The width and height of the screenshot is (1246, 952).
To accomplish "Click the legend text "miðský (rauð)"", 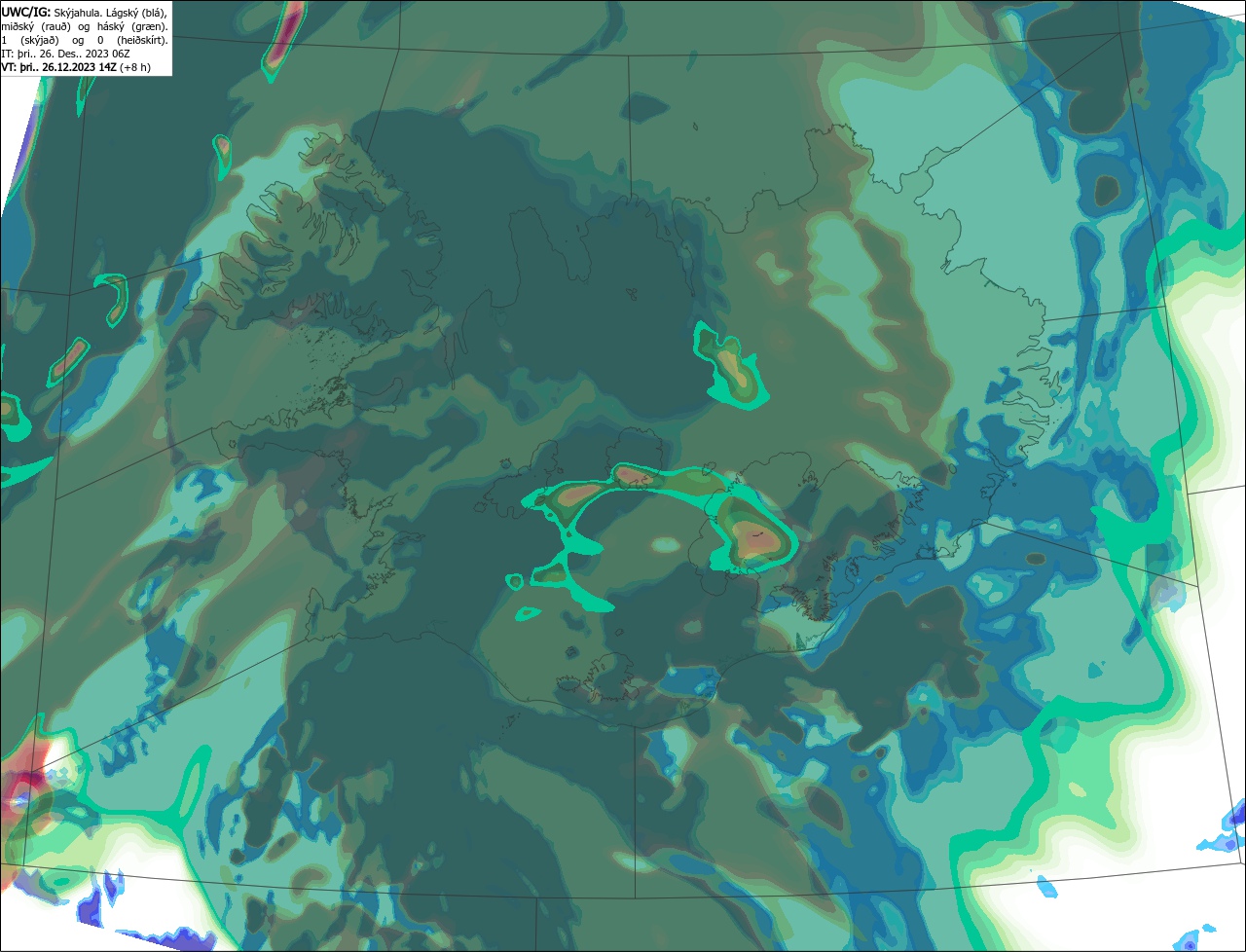I will (x=36, y=27).
